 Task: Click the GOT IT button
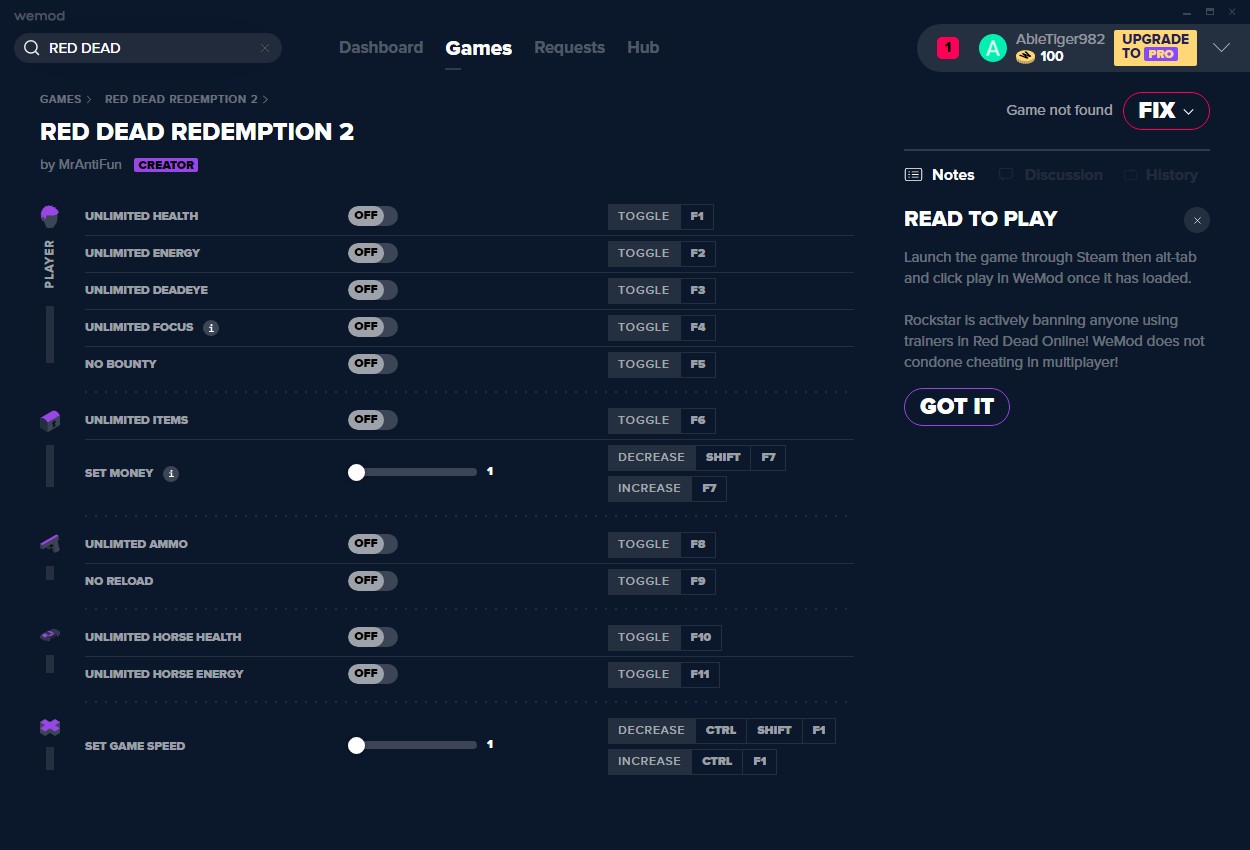(x=957, y=406)
